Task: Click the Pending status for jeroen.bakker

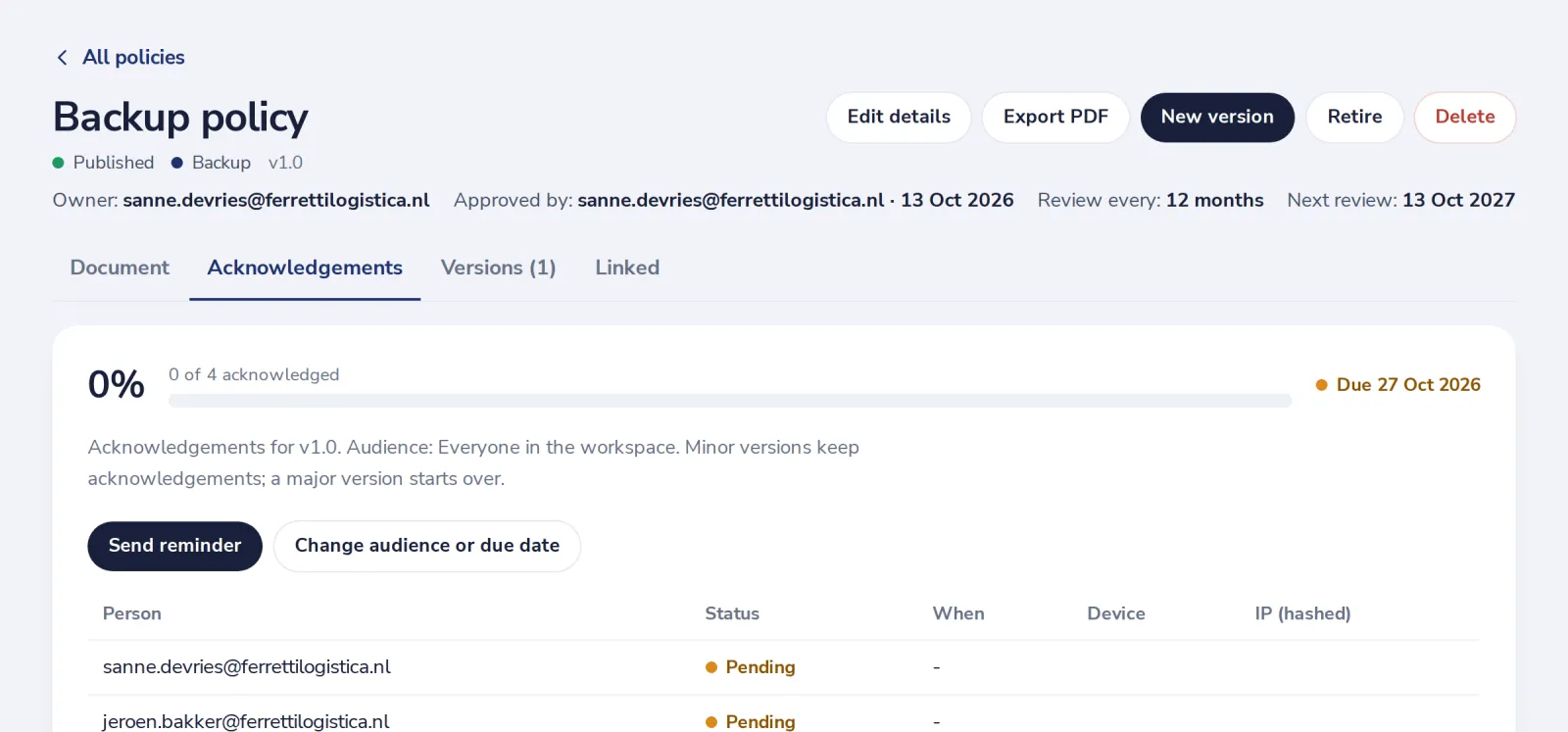Action: (x=751, y=722)
